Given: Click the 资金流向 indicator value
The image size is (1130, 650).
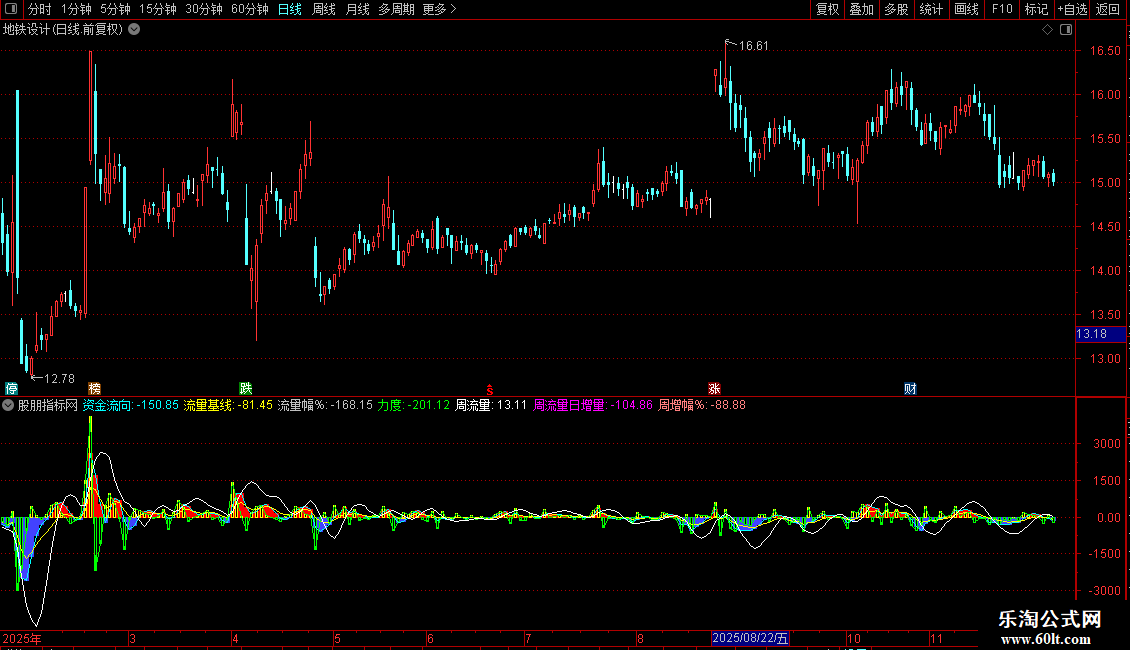Looking at the screenshot, I should [130, 405].
